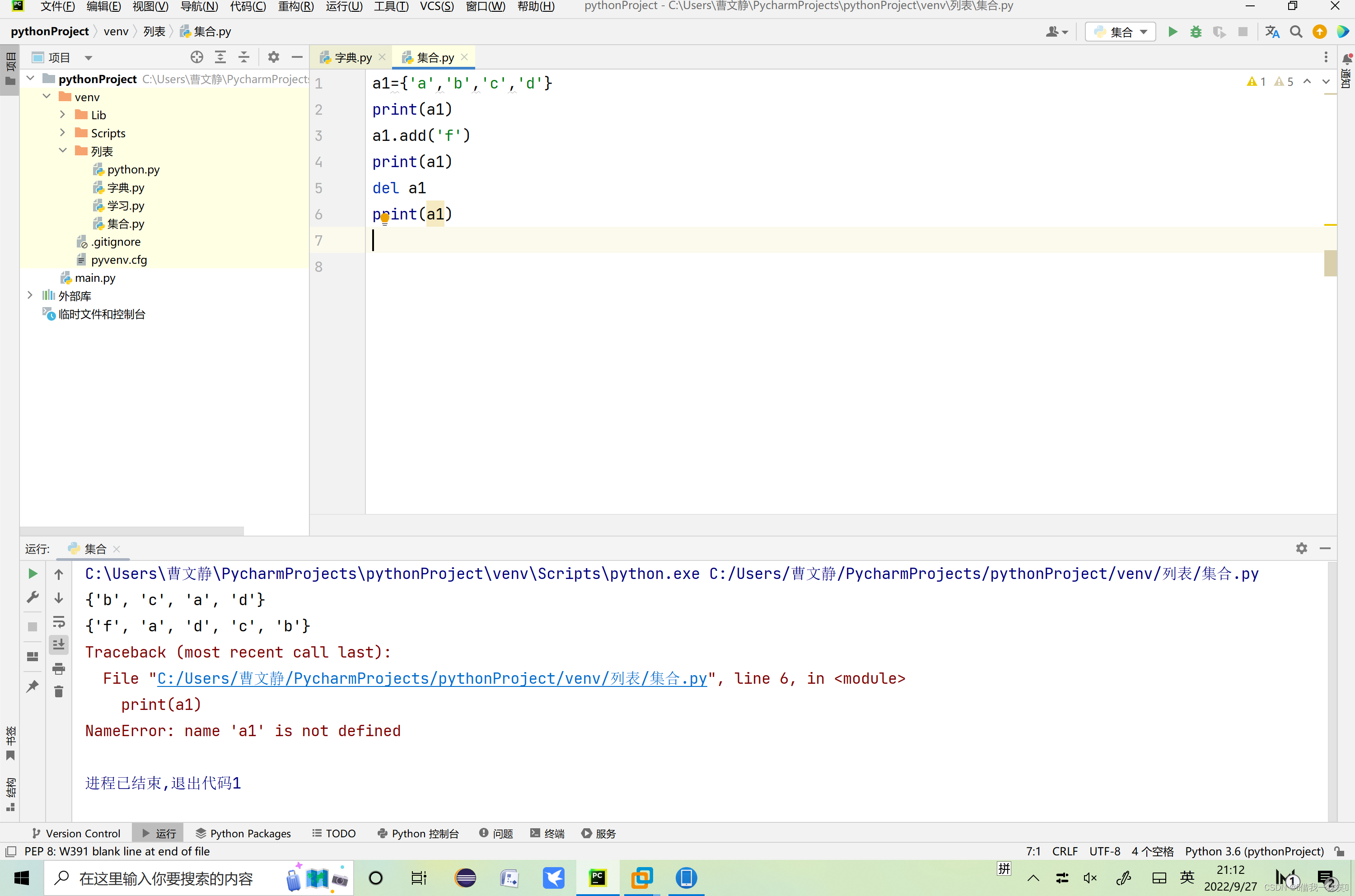Jump to next highlighted error arrow

coord(1326,82)
